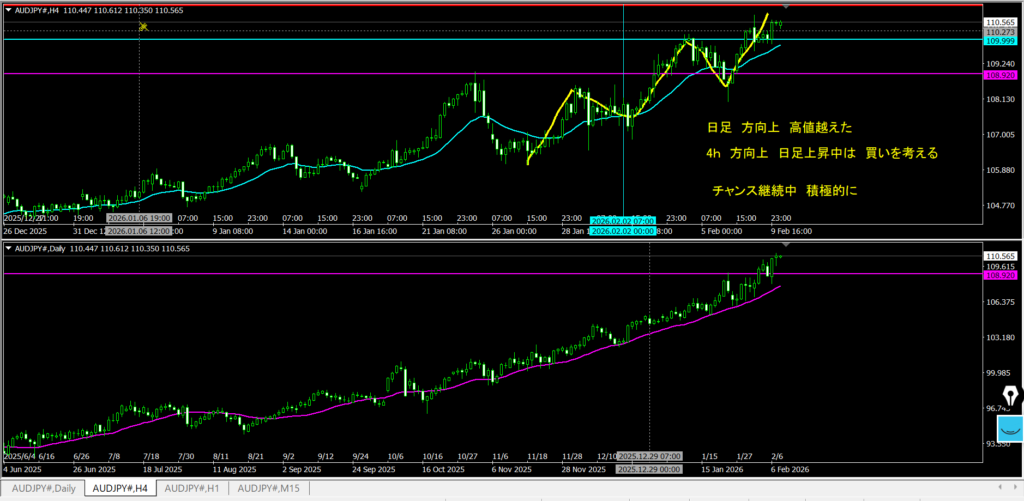
Task: Click the active AUDJPY#,H4 tab
Action: click(118, 488)
